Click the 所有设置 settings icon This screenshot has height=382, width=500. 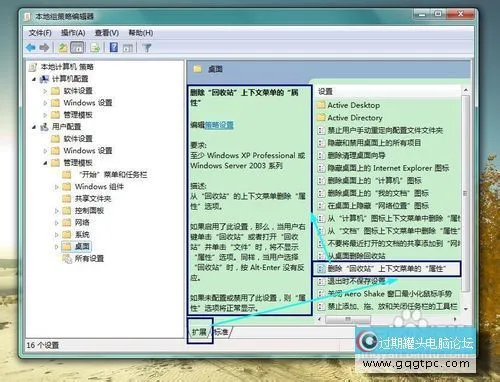67,258
